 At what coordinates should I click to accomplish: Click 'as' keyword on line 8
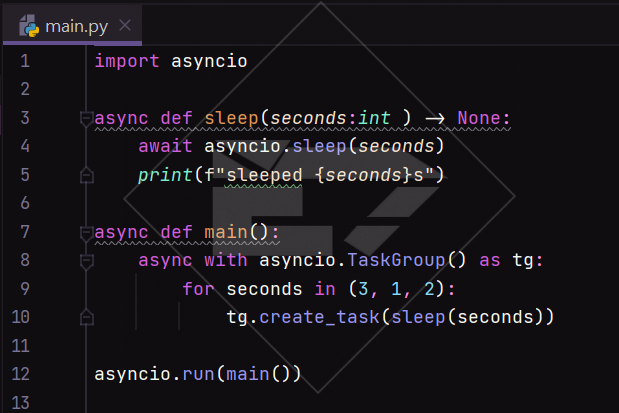pyautogui.click(x=490, y=260)
